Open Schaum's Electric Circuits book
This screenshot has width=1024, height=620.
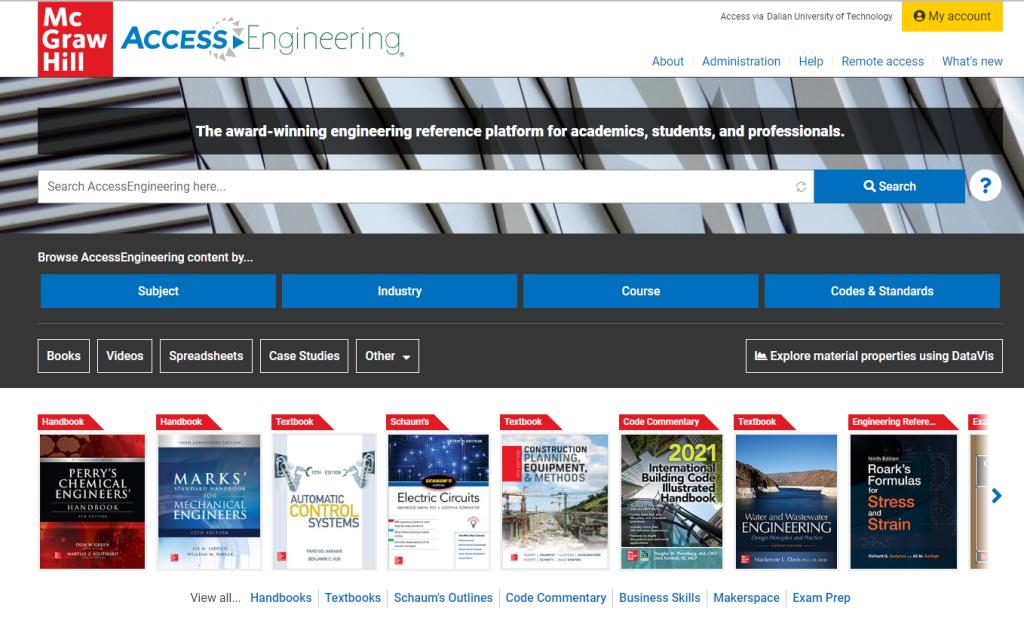click(x=438, y=502)
